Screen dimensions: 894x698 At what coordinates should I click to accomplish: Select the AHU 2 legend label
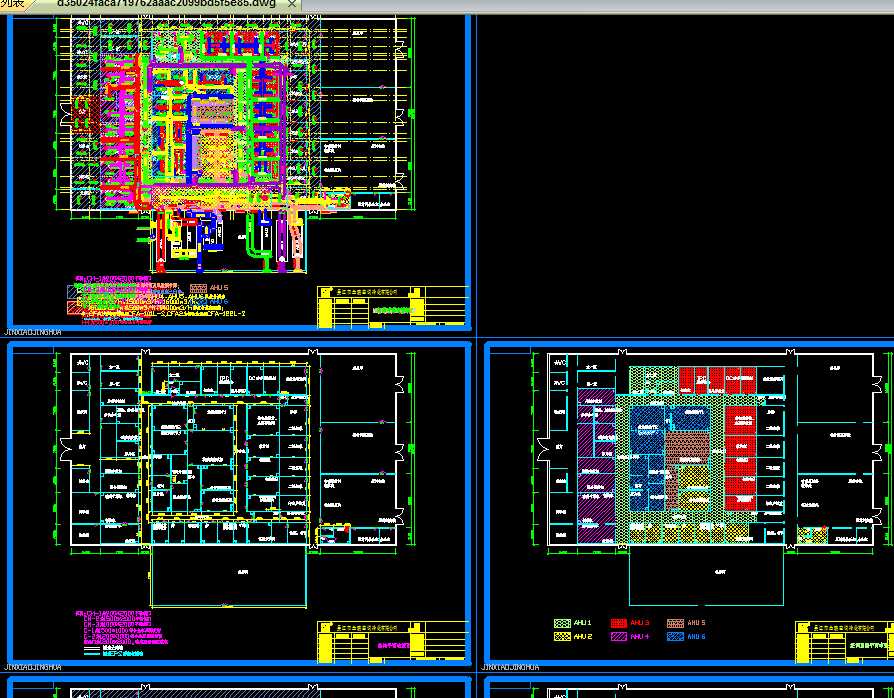point(583,636)
